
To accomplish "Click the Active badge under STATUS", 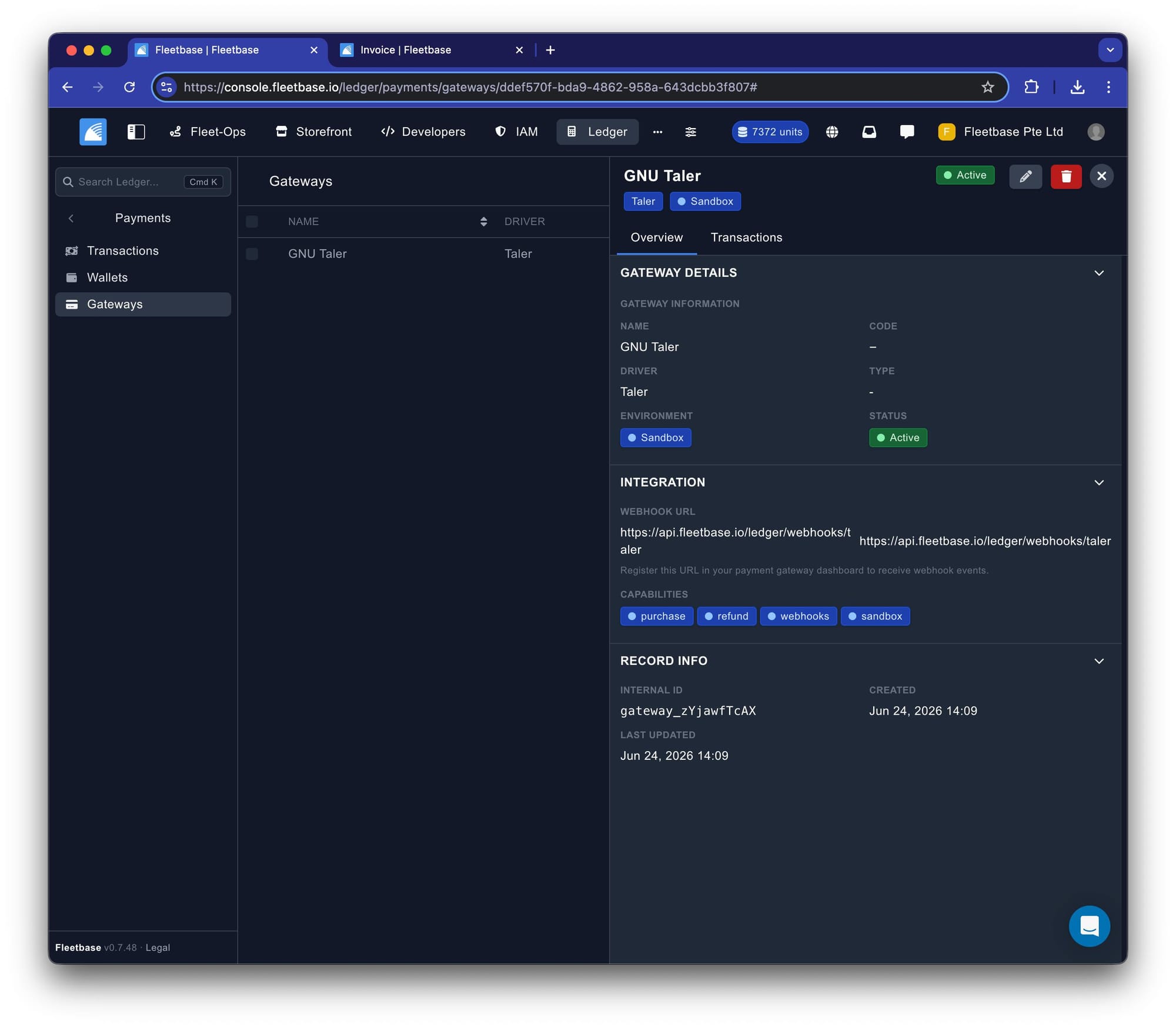I will tap(898, 438).
